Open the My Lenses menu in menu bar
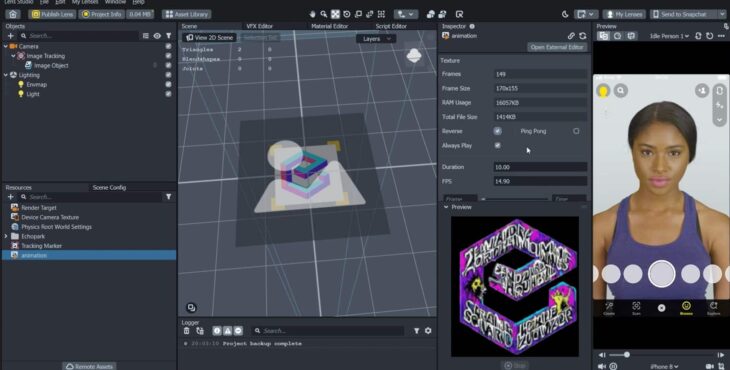The width and height of the screenshot is (730, 370). point(85,2)
